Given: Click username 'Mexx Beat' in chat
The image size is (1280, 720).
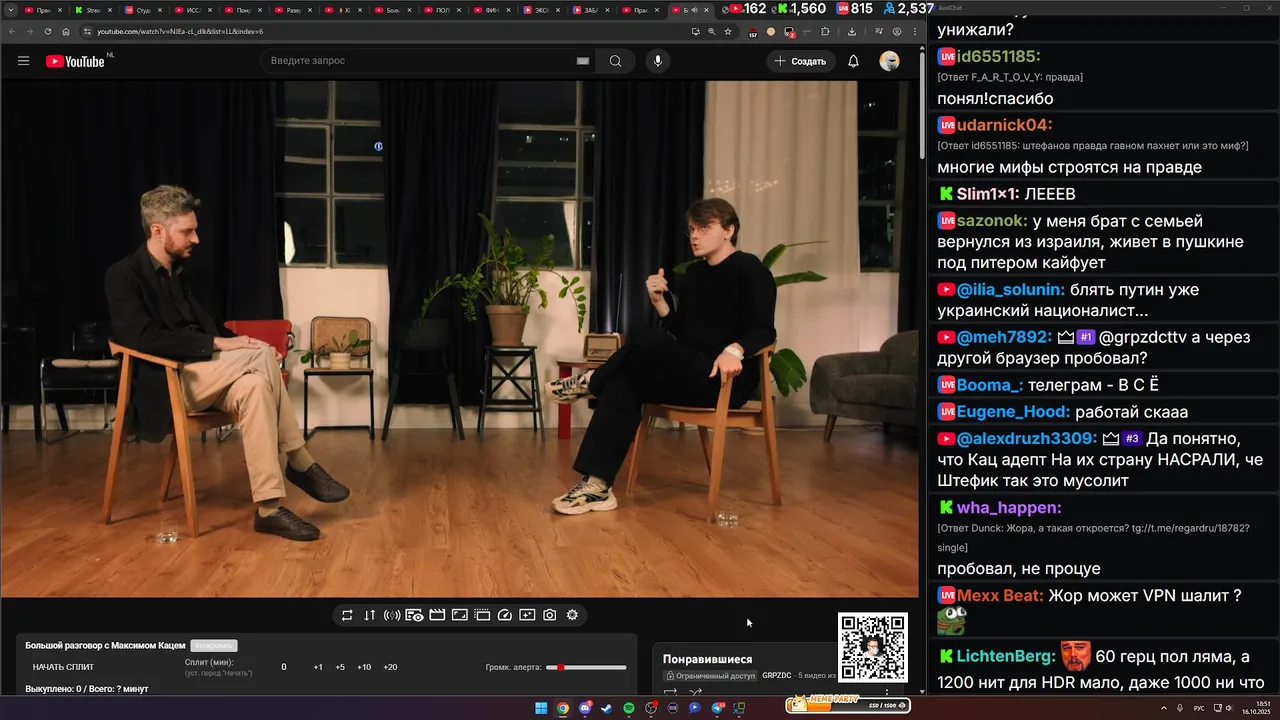Looking at the screenshot, I should [1000, 595].
